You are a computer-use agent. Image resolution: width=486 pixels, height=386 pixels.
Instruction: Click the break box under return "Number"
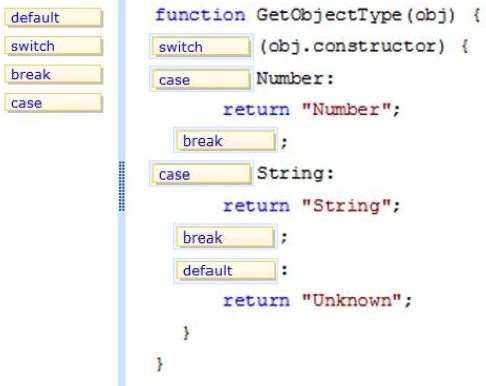point(225,141)
